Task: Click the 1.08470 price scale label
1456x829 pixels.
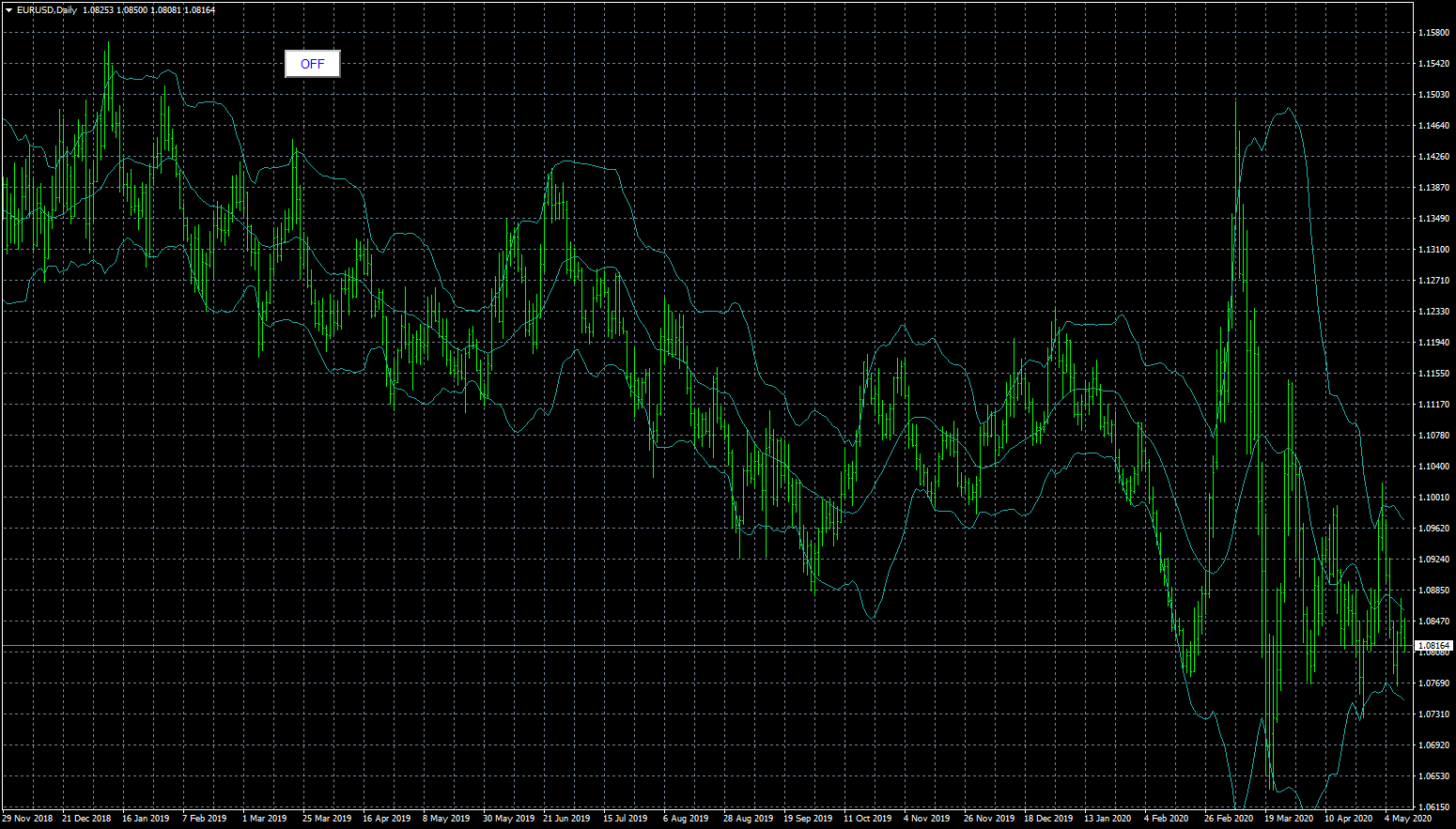Action: click(x=1434, y=622)
